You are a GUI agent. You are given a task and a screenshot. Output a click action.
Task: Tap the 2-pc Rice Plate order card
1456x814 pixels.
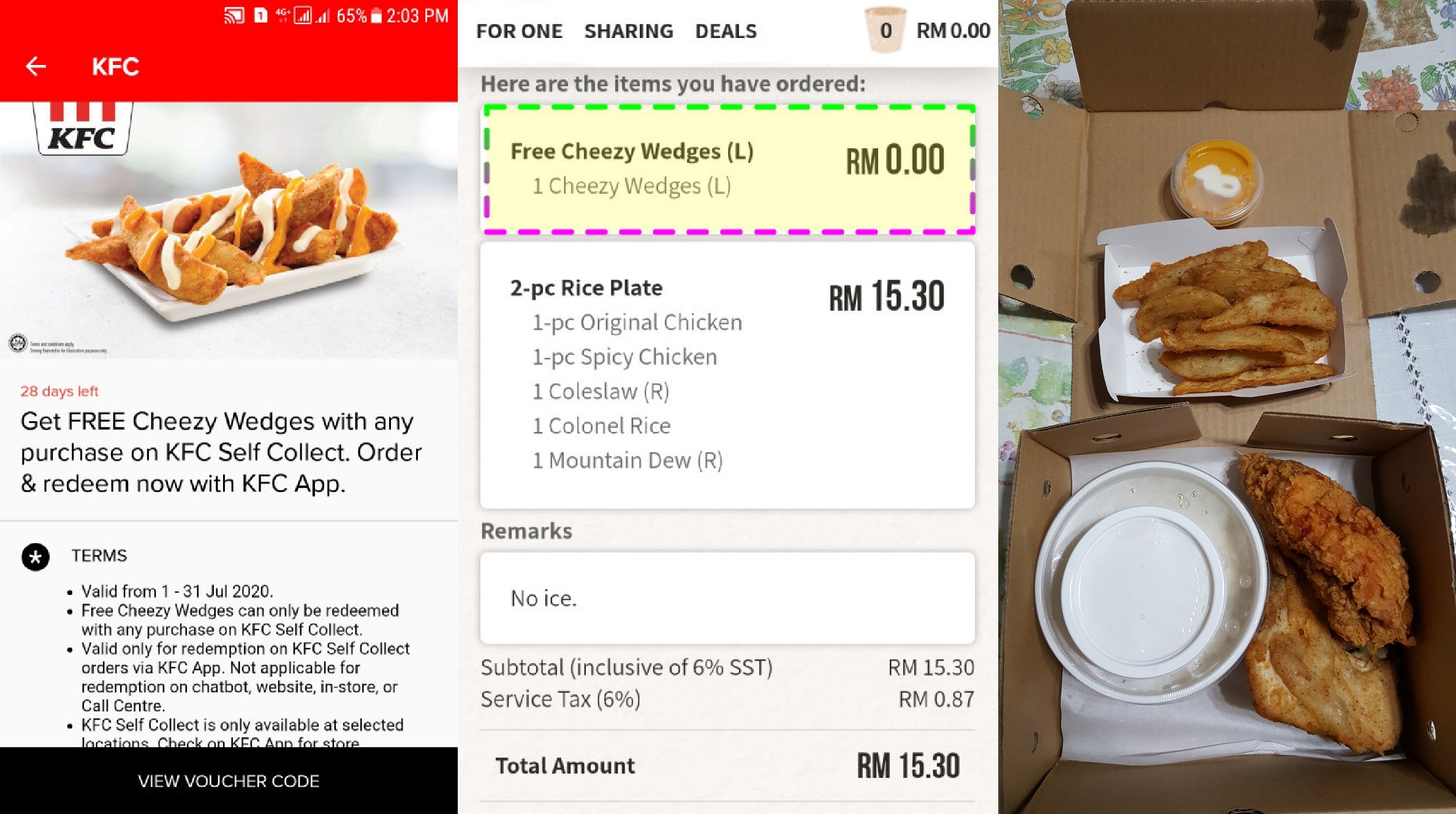727,375
